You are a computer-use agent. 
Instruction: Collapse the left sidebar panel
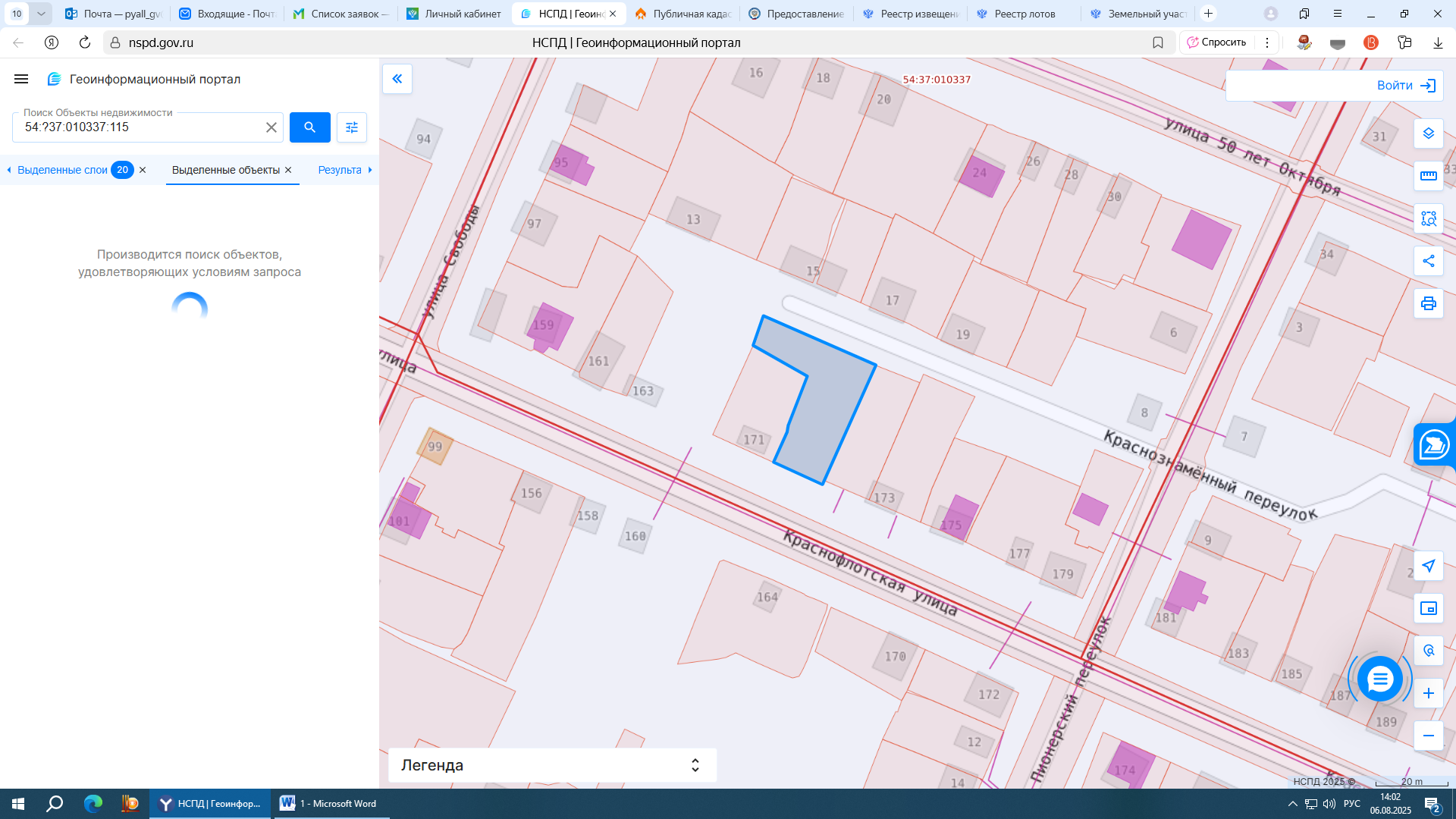(x=397, y=79)
